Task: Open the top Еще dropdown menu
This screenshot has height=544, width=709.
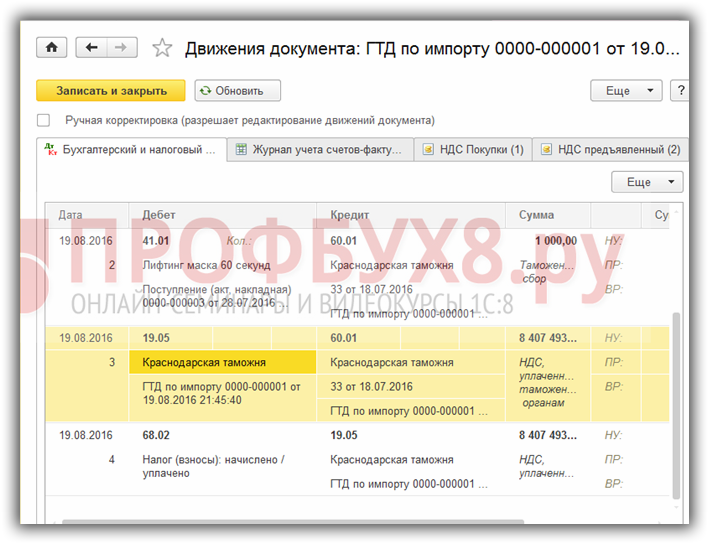Action: 626,91
